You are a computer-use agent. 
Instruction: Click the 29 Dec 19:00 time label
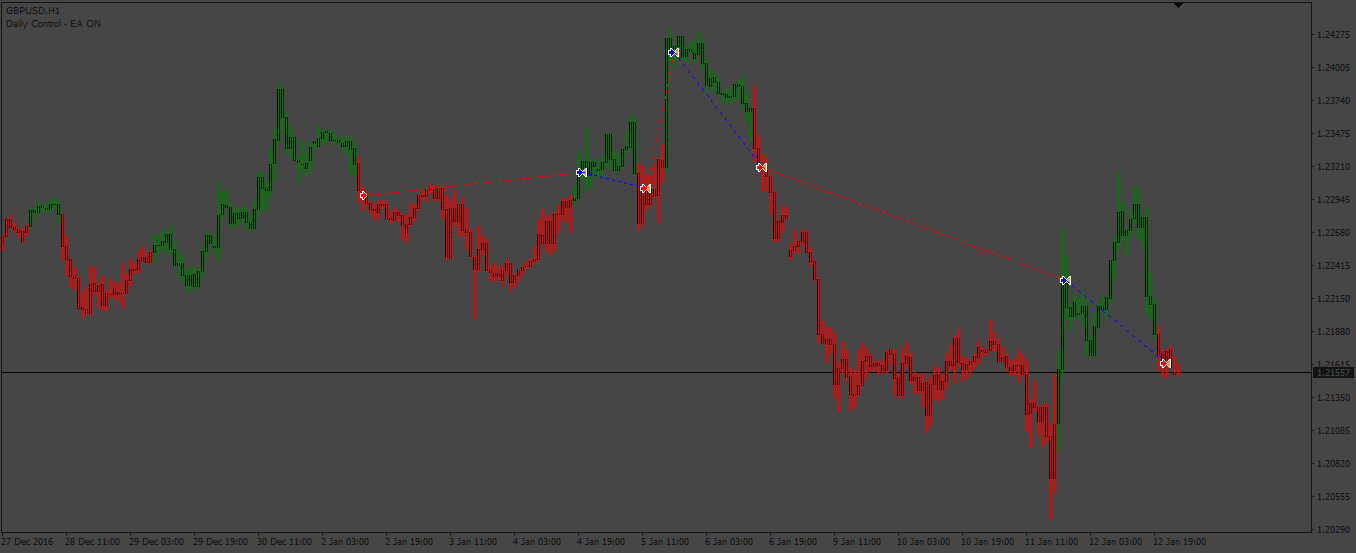[221, 542]
